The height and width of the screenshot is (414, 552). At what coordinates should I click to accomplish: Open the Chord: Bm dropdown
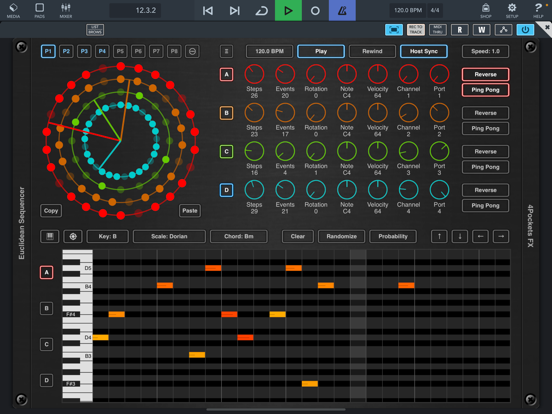click(239, 236)
